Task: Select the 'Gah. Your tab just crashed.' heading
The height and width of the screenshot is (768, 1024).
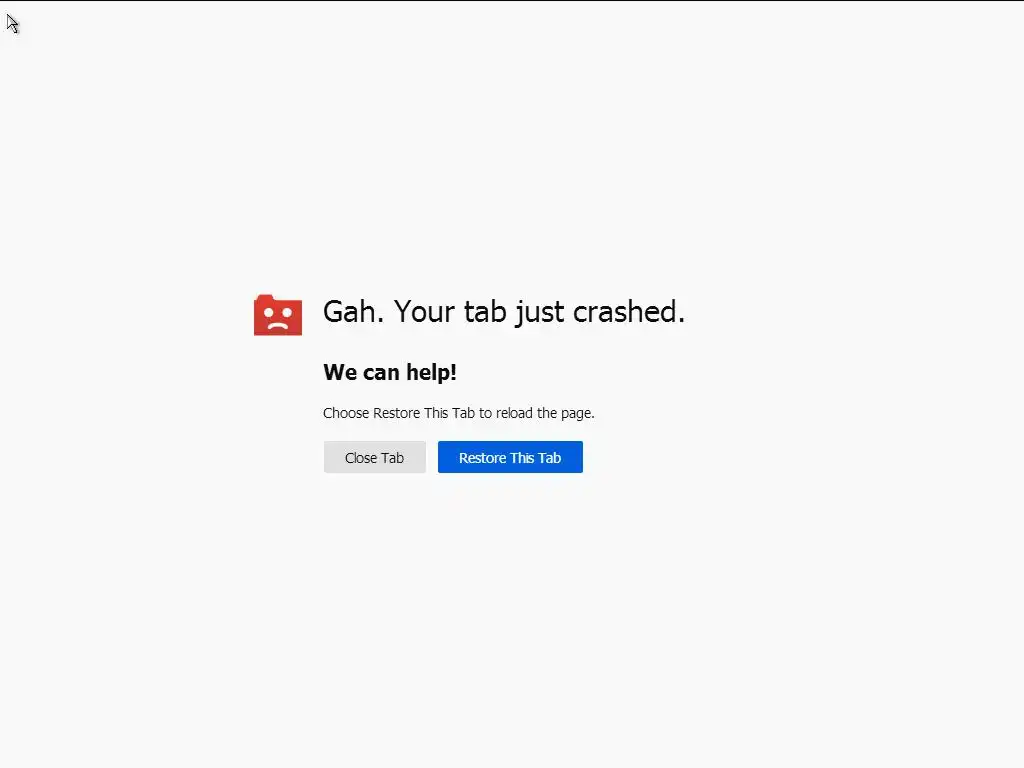Action: pyautogui.click(x=504, y=312)
